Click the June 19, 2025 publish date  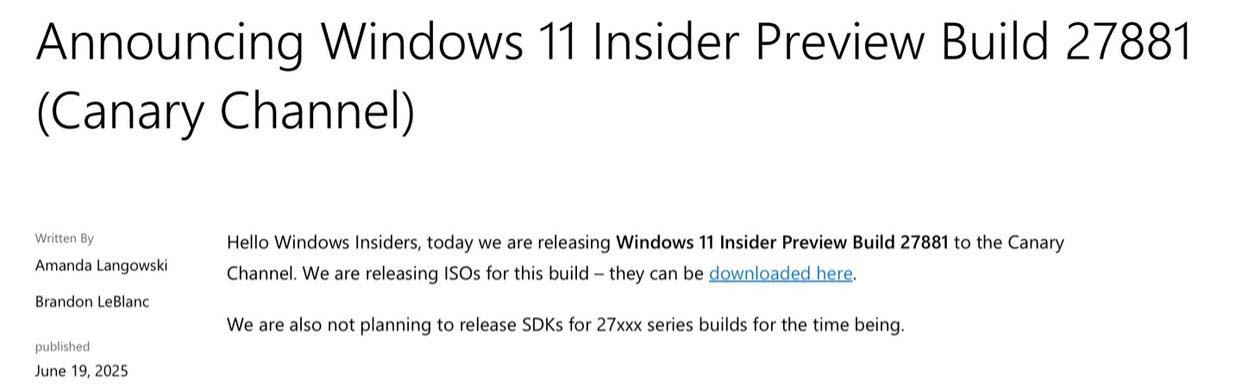click(81, 371)
